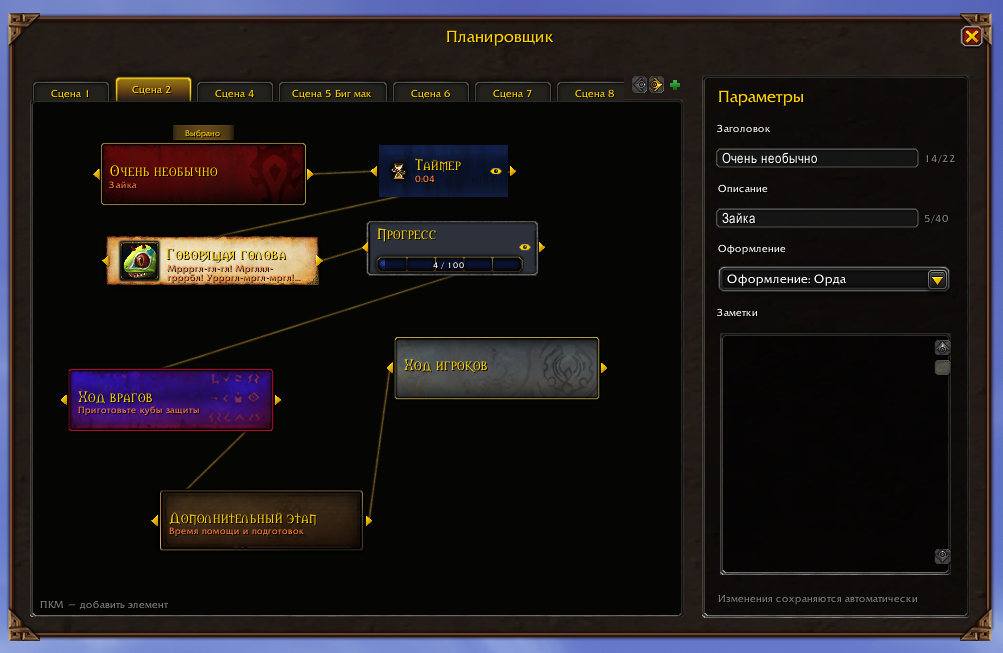
Task: Toggle visibility eye on Таймер node
Action: coord(496,171)
